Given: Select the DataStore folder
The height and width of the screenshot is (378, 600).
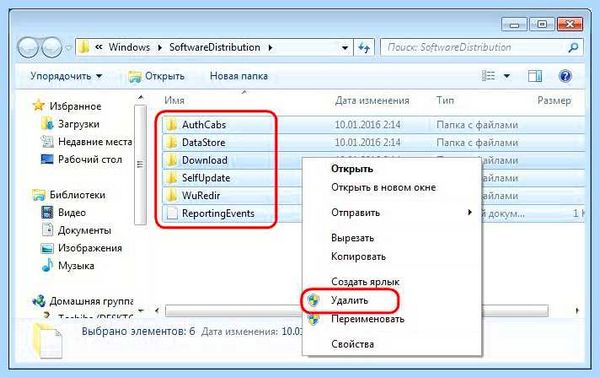Looking at the screenshot, I should 204,142.
